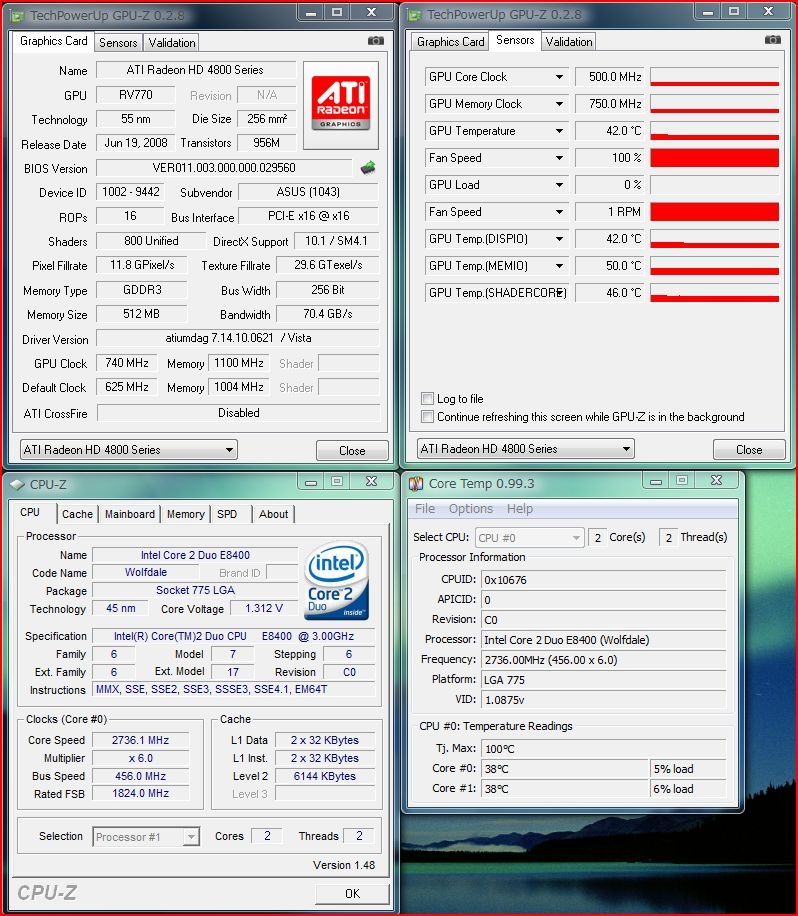Click Close button in GPU-Z Sensors window
The width and height of the screenshot is (798, 916).
point(749,450)
